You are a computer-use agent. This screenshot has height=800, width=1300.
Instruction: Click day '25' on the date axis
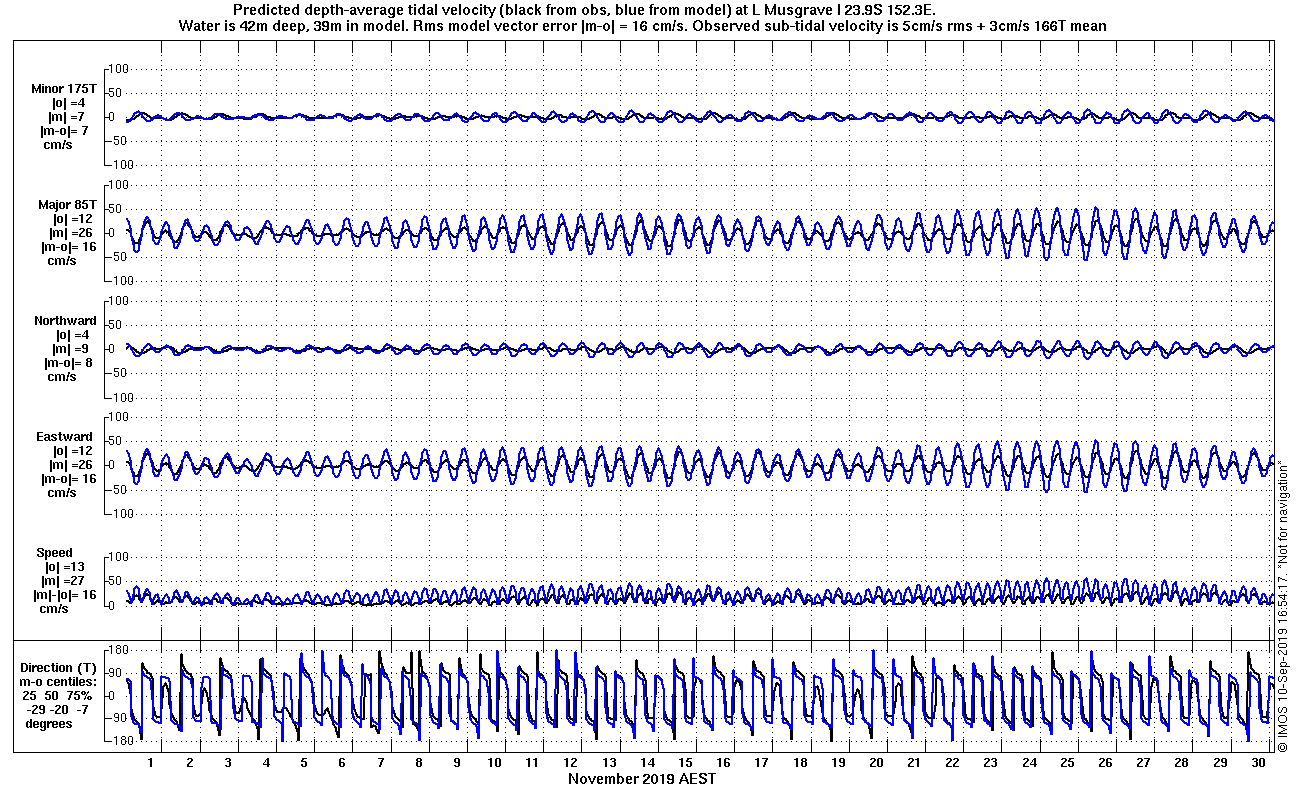point(1068,763)
